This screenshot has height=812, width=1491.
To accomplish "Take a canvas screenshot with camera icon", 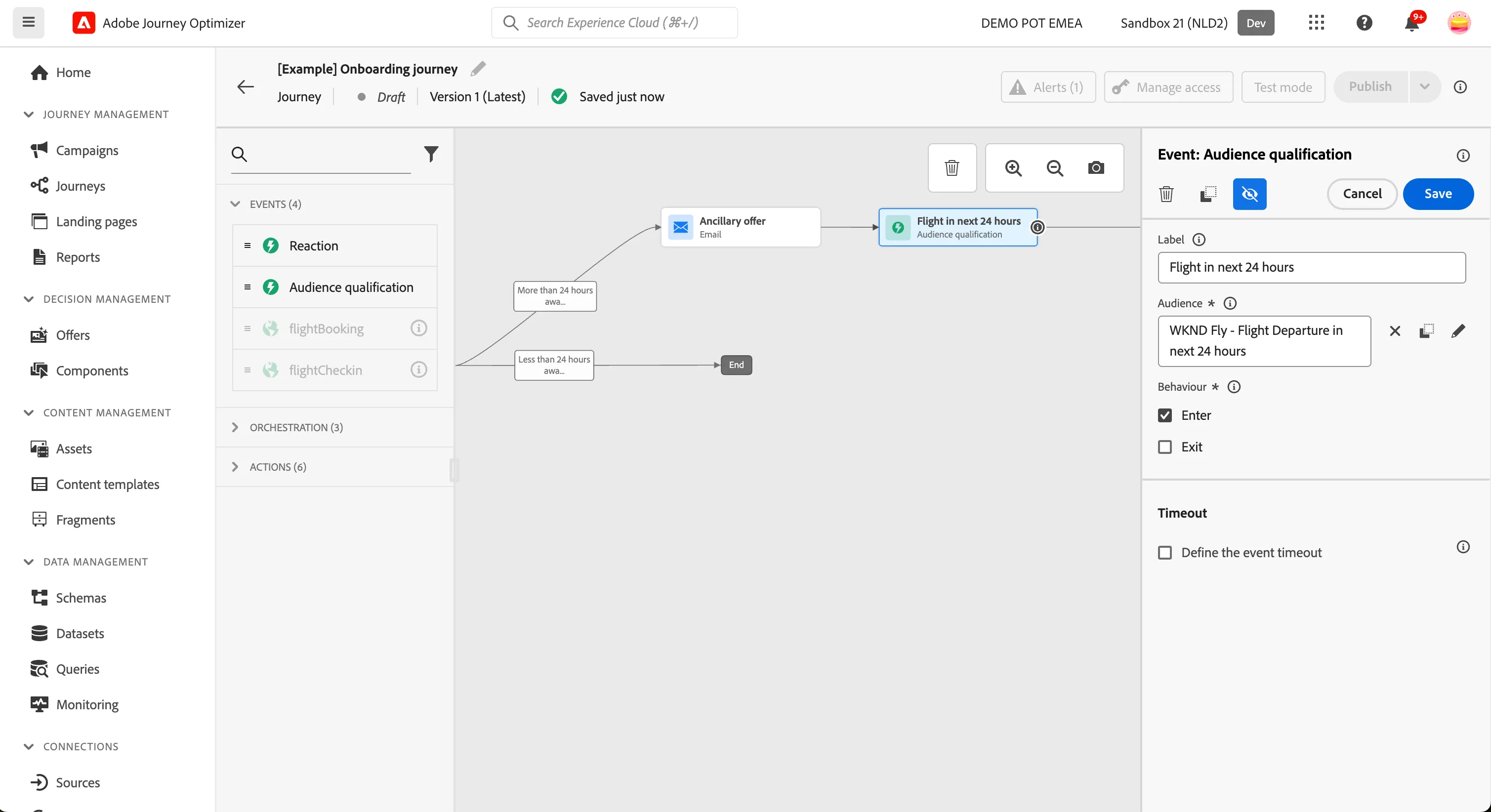I will tap(1096, 168).
